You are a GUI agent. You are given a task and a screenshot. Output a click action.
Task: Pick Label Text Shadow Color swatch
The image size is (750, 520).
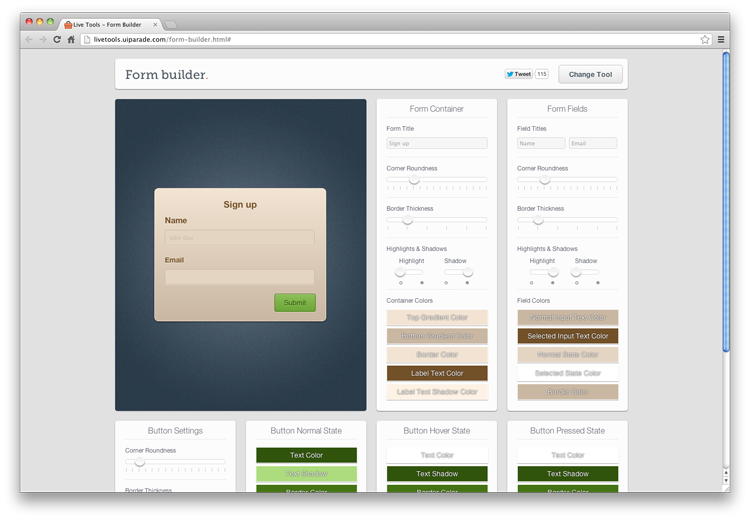437,392
